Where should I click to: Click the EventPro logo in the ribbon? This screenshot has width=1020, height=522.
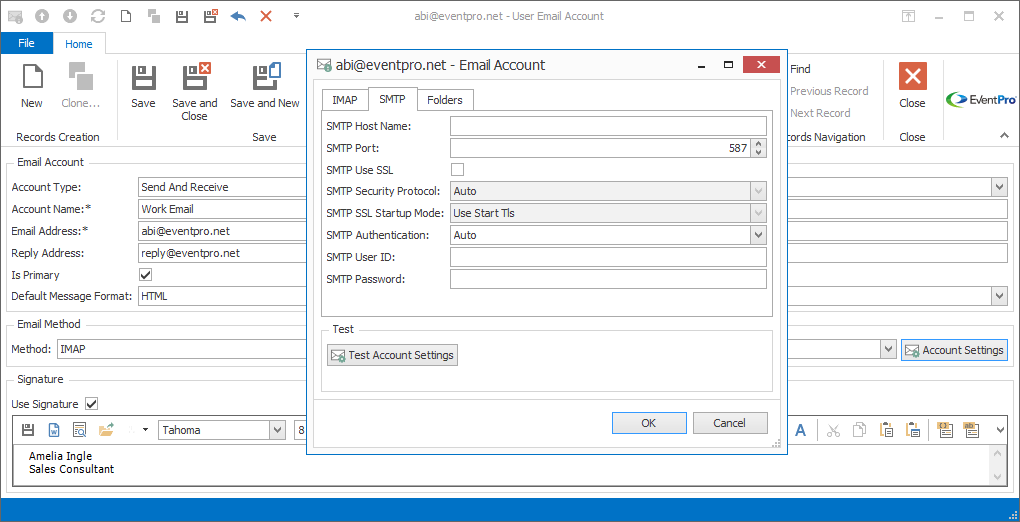click(980, 100)
